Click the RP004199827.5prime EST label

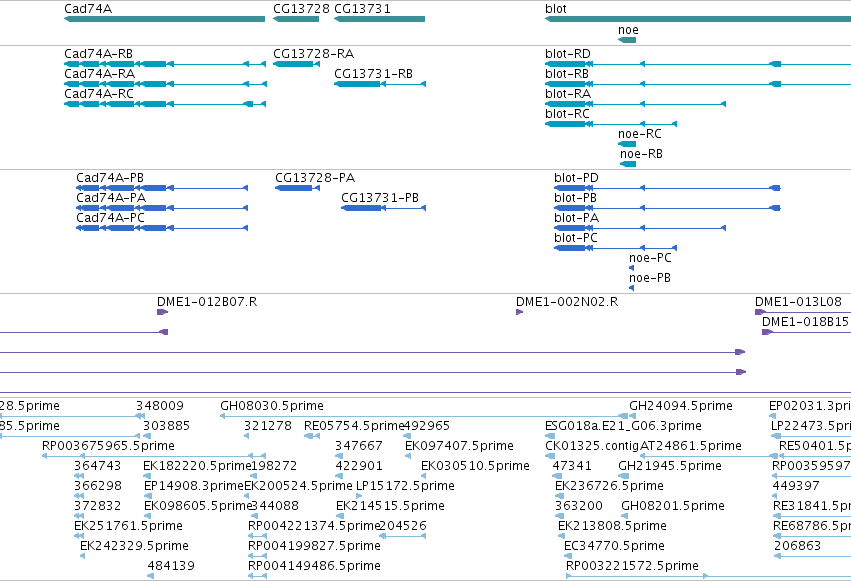click(314, 546)
